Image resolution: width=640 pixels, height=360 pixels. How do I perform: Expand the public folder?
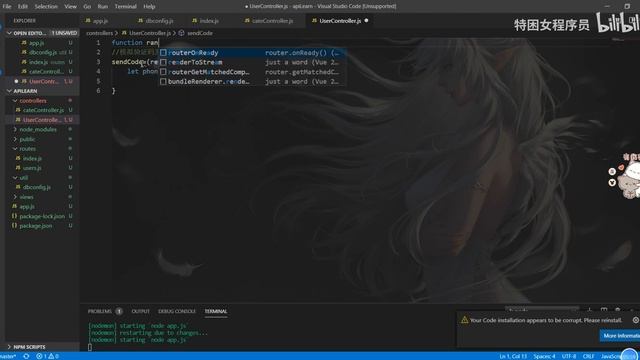pyautogui.click(x=15, y=139)
